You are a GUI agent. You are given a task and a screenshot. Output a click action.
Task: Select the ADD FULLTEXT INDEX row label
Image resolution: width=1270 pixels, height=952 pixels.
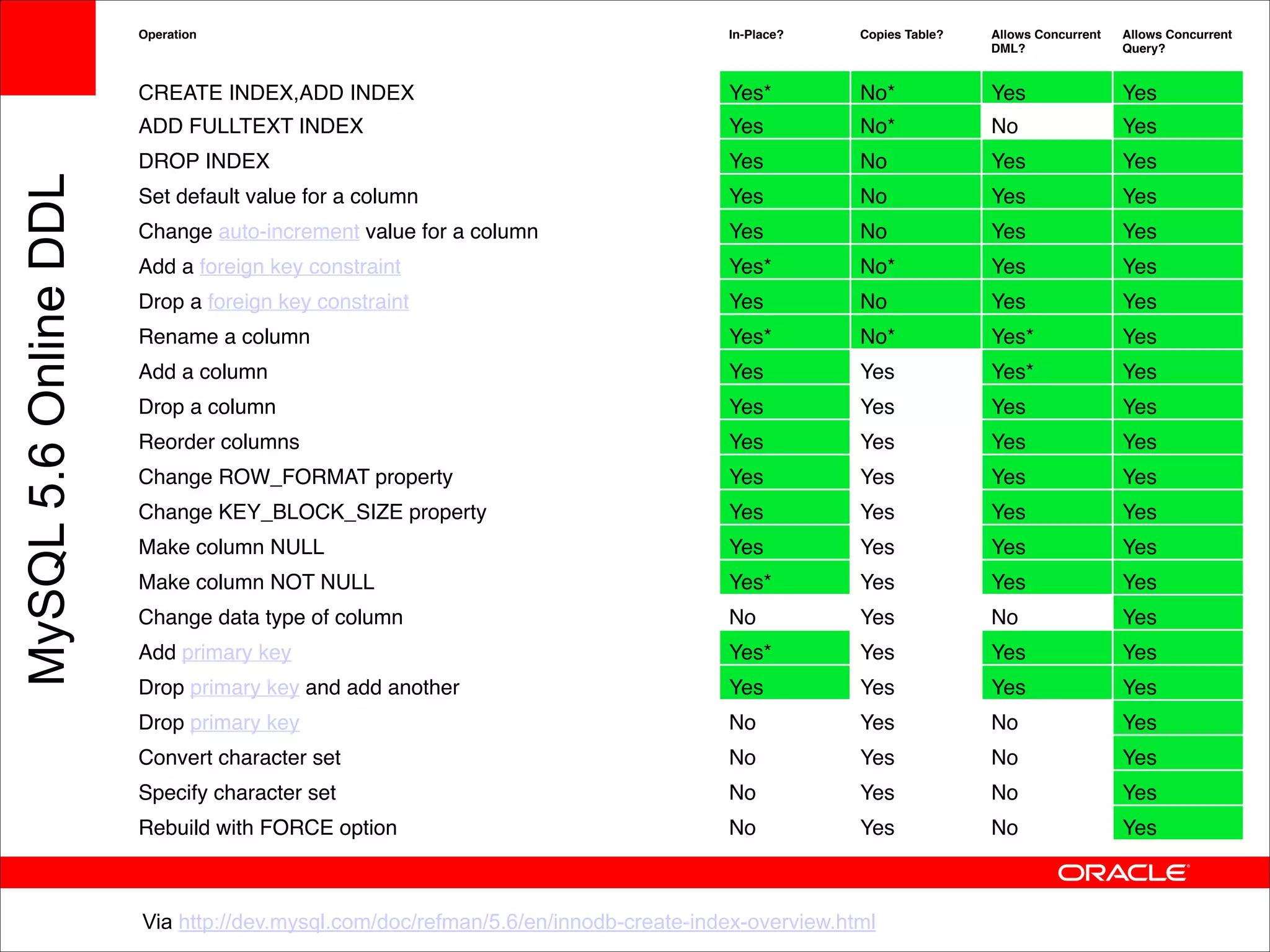click(x=251, y=126)
